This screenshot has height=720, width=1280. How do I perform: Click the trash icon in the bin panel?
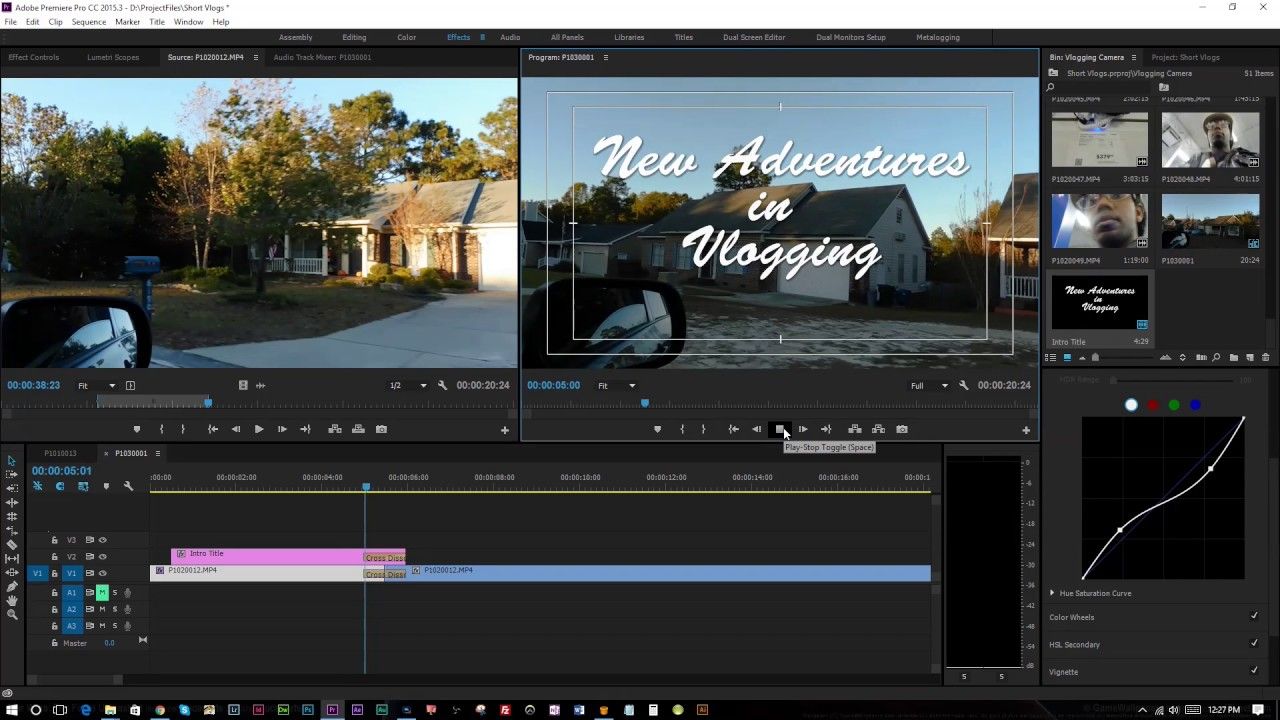click(1265, 358)
